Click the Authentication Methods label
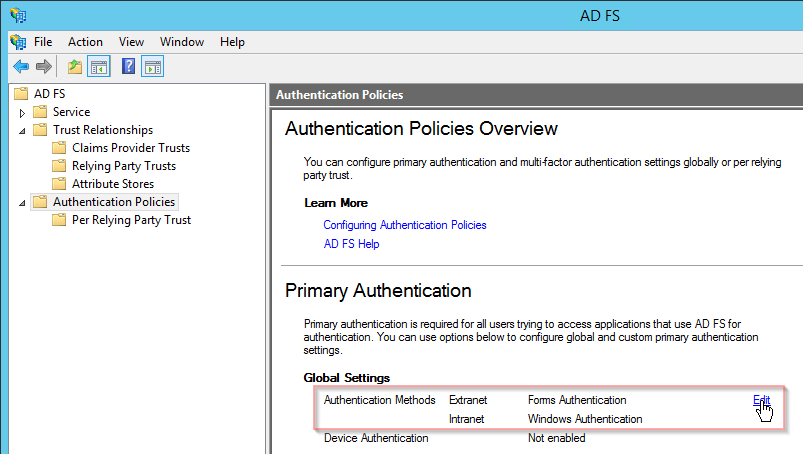The image size is (803, 454). pyautogui.click(x=379, y=400)
